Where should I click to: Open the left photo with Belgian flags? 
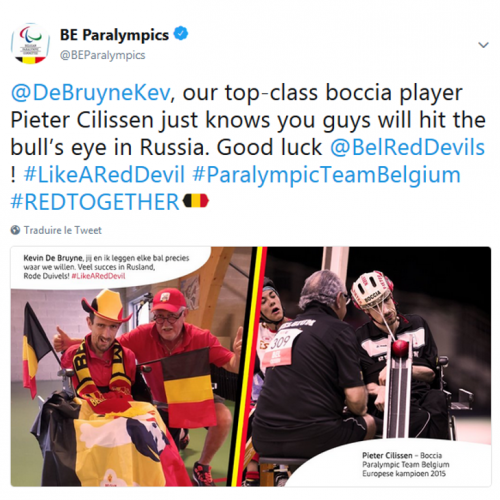pyautogui.click(x=130, y=367)
